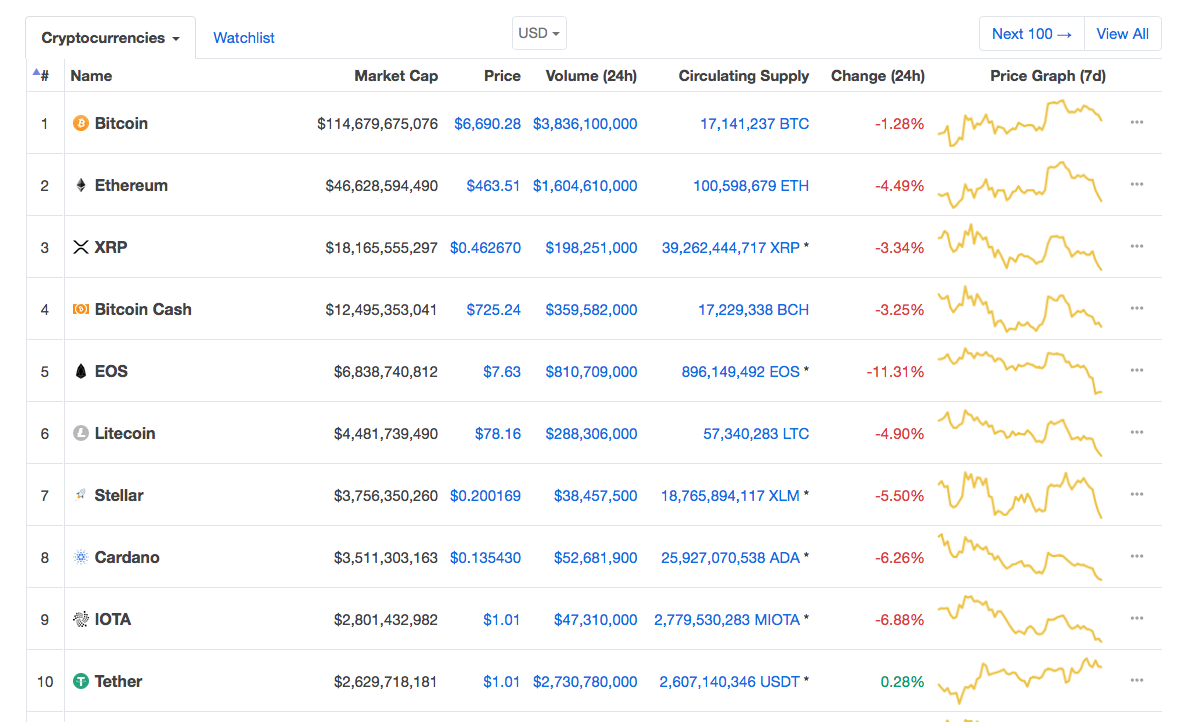Open the more-options ellipsis for Tether
The image size is (1195, 722).
pyautogui.click(x=1136, y=680)
